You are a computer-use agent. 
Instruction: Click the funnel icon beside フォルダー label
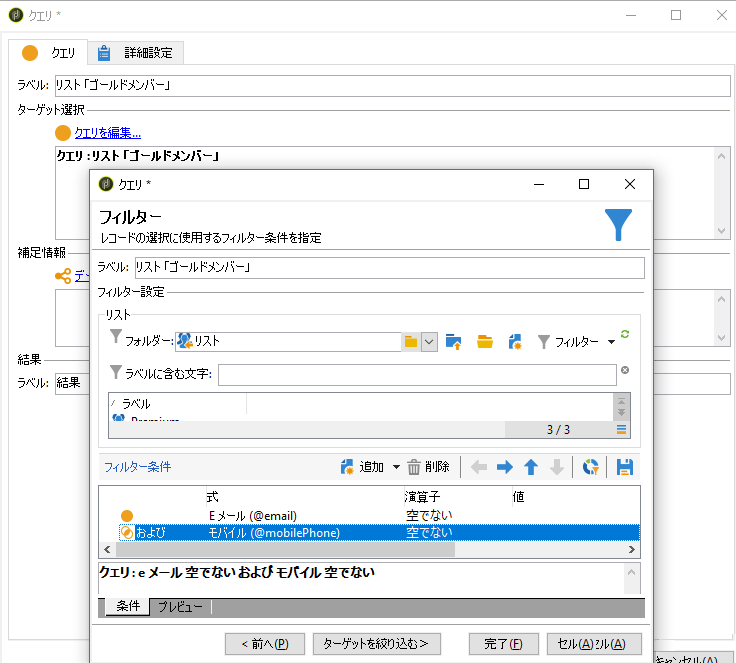click(115, 336)
